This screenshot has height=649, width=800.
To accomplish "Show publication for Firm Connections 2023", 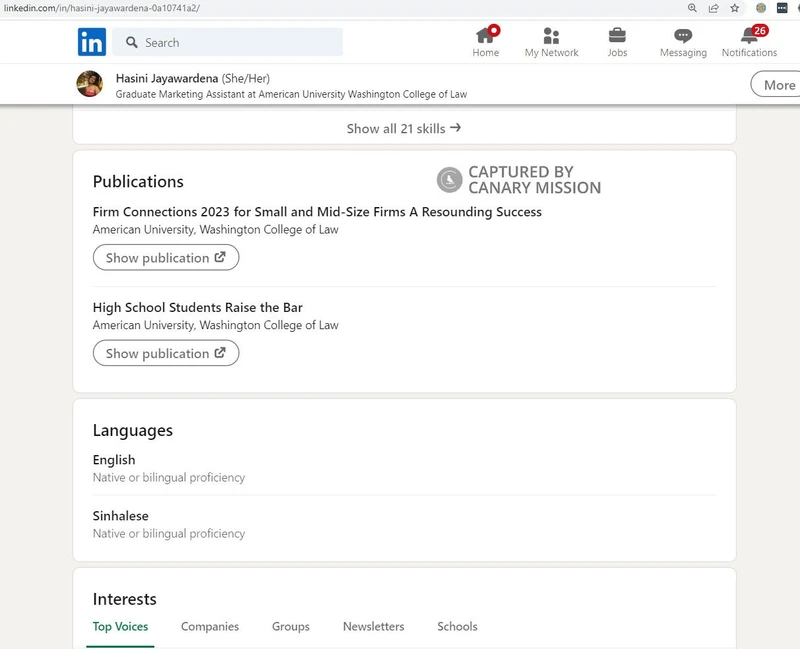I will click(166, 258).
